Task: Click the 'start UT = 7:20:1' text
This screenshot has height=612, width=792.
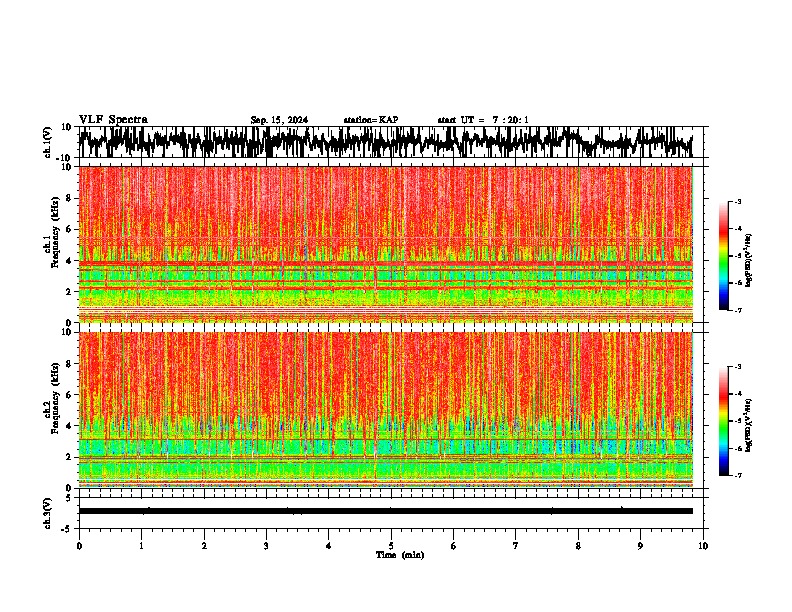Action: [483, 120]
